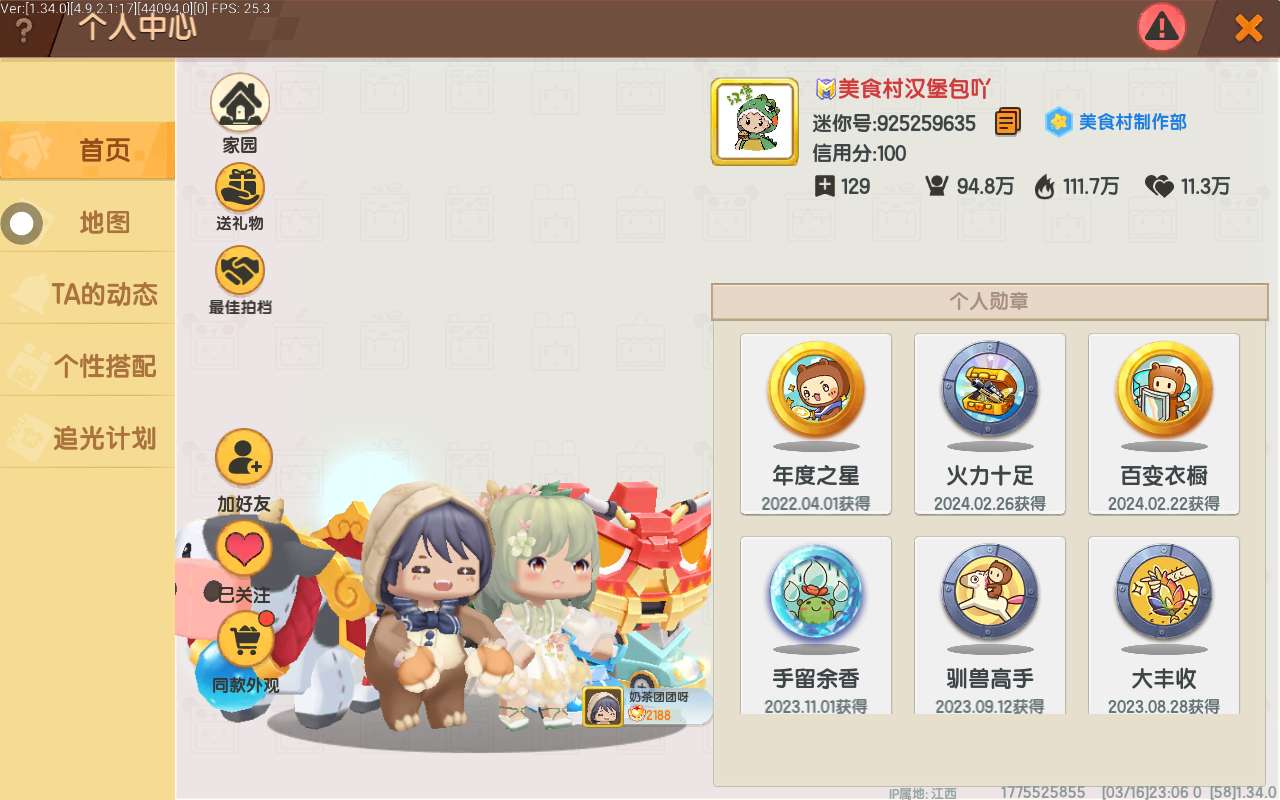Select the 追光计划 tab
Viewport: 1280px width, 800px height.
(x=87, y=438)
